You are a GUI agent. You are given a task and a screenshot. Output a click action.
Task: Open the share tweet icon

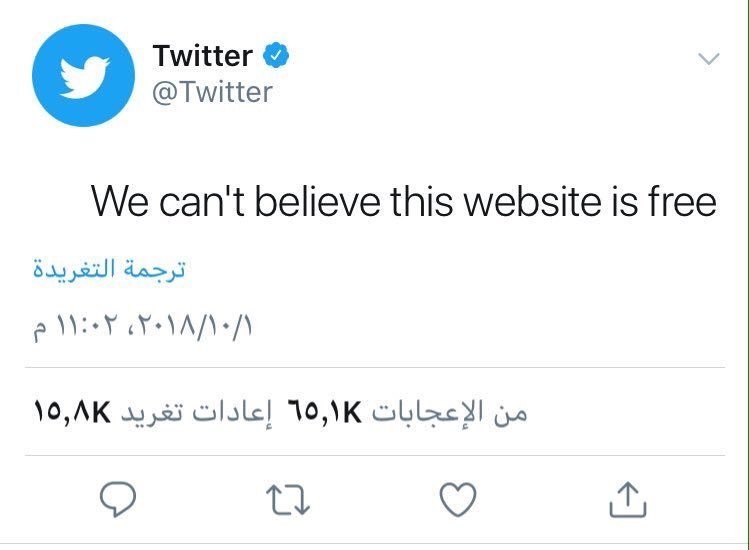628,499
